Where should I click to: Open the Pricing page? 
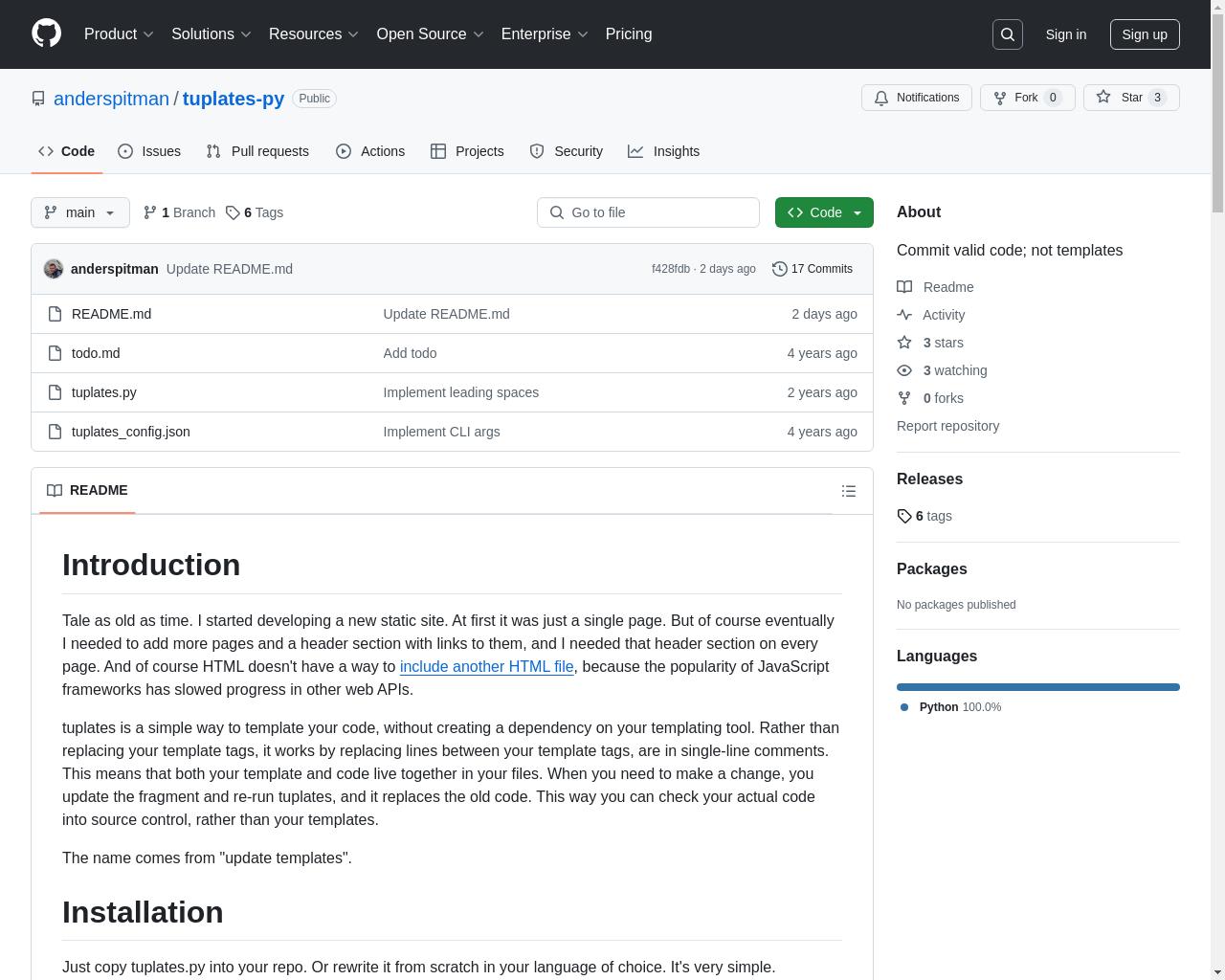(629, 34)
